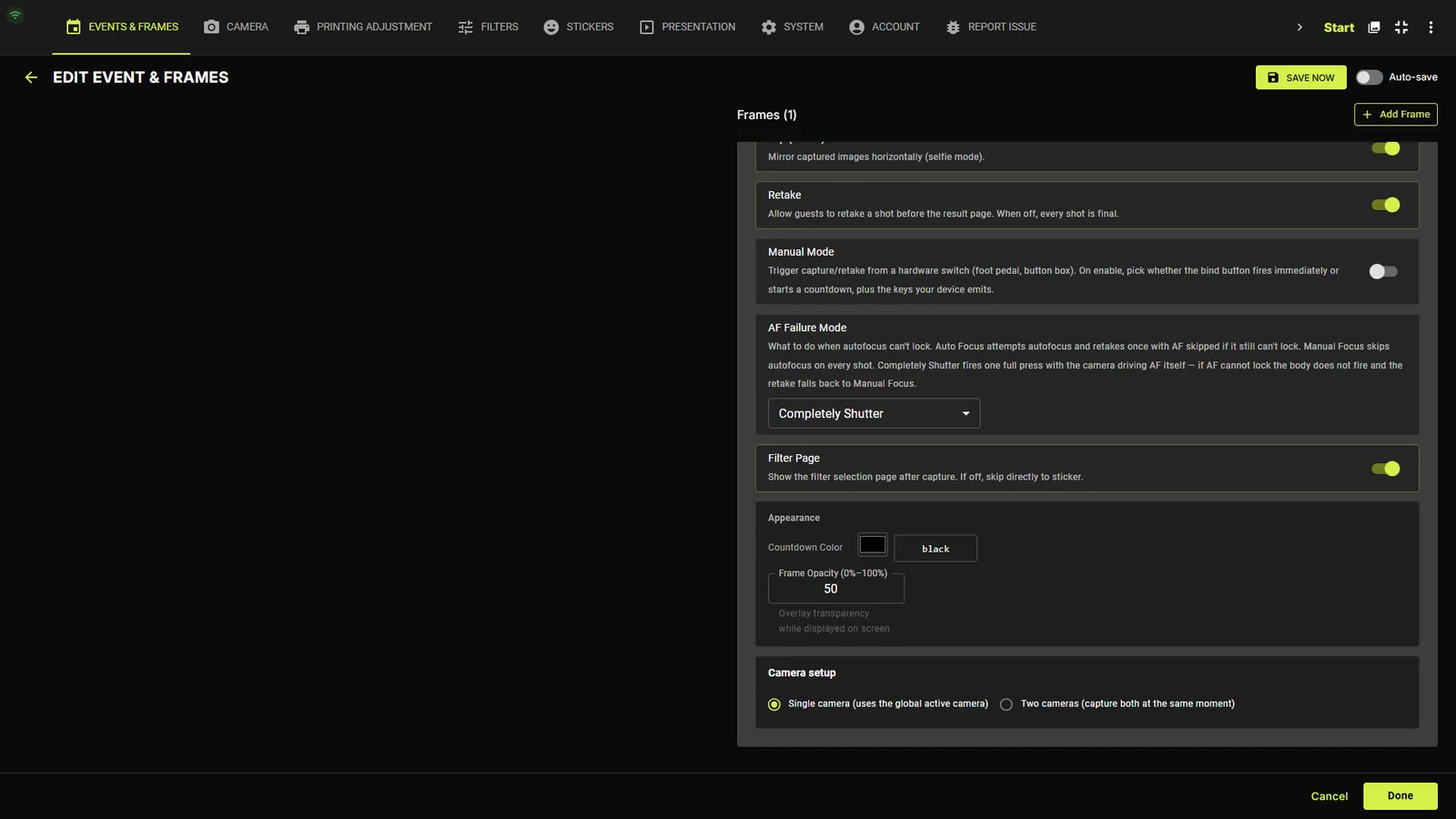Click the Report Issue bug icon

tap(953, 27)
